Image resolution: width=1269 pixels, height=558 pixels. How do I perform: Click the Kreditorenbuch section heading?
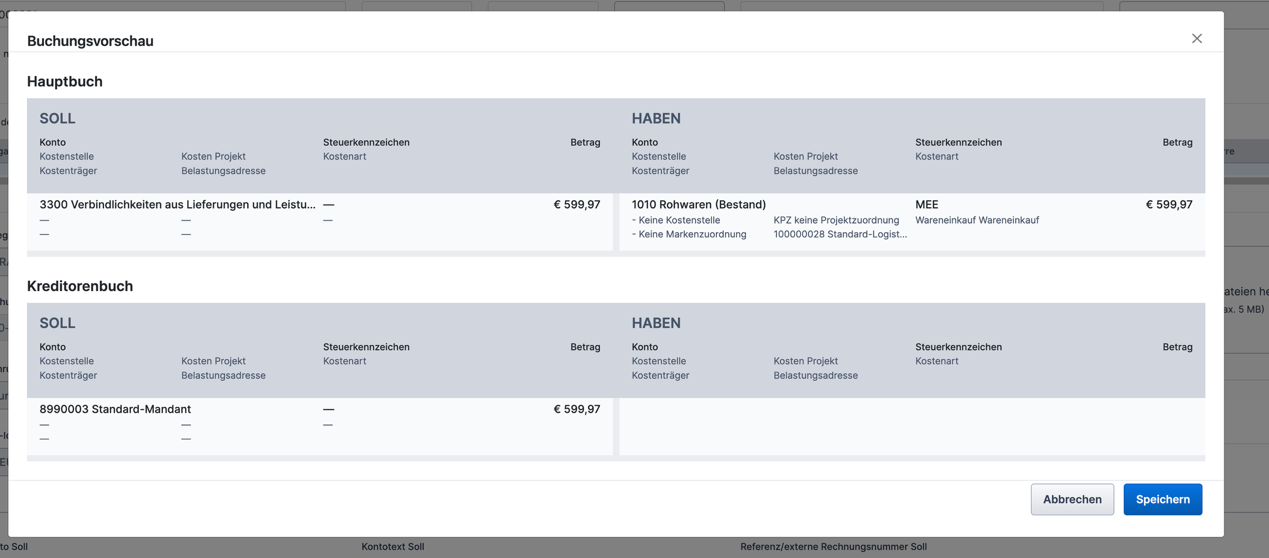point(80,286)
